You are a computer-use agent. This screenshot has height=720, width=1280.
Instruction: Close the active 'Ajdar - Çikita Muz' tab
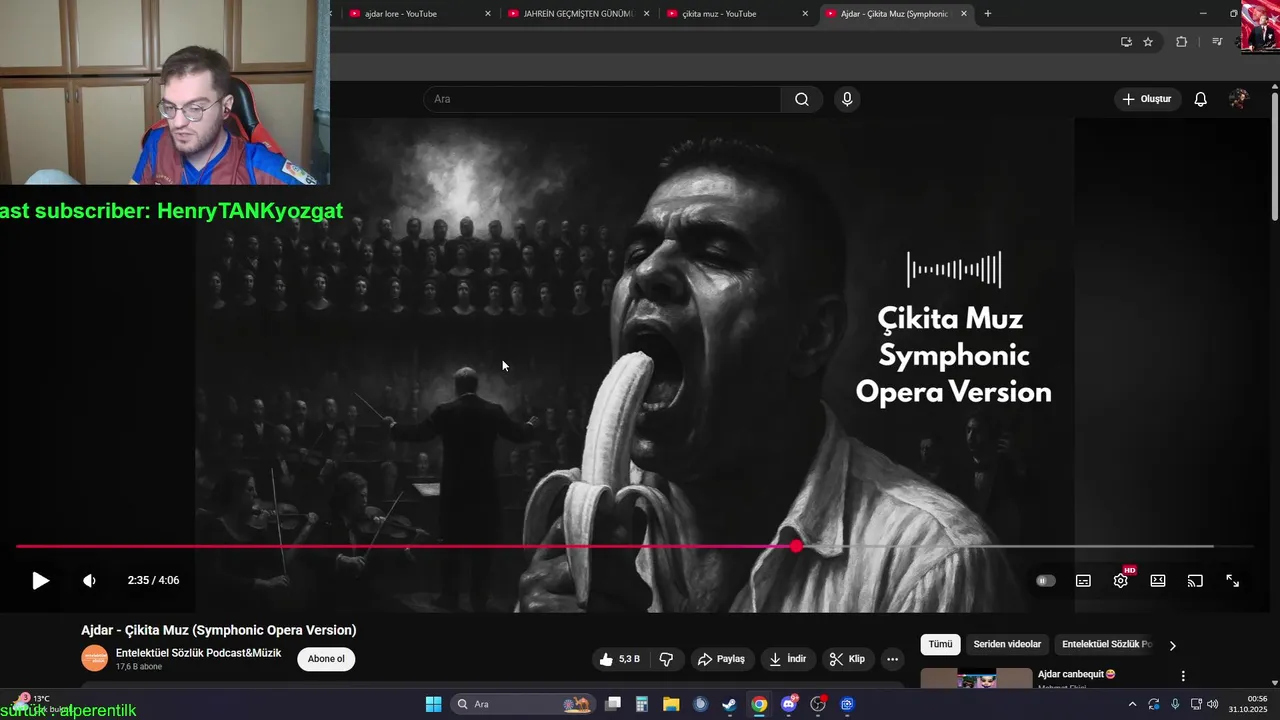coord(964,14)
